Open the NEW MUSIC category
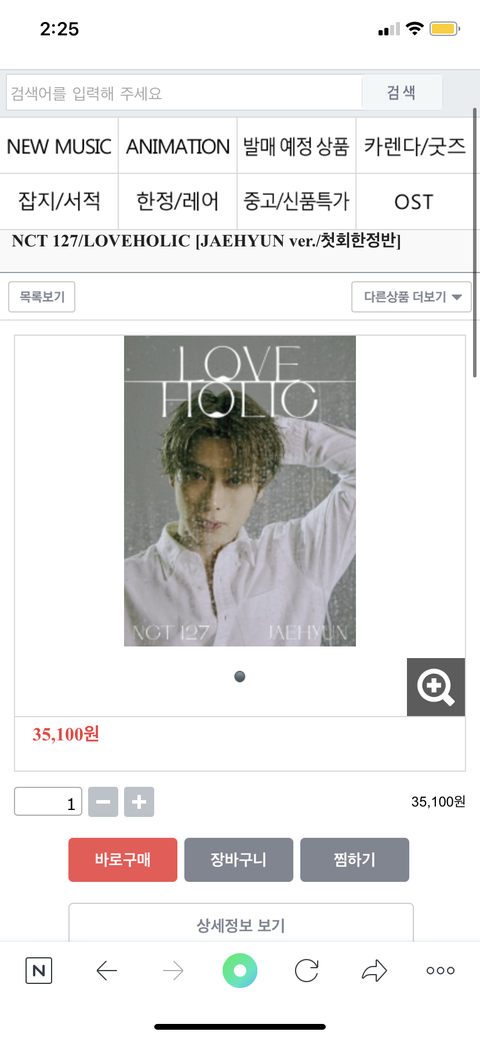This screenshot has height=1039, width=480. [x=59, y=146]
